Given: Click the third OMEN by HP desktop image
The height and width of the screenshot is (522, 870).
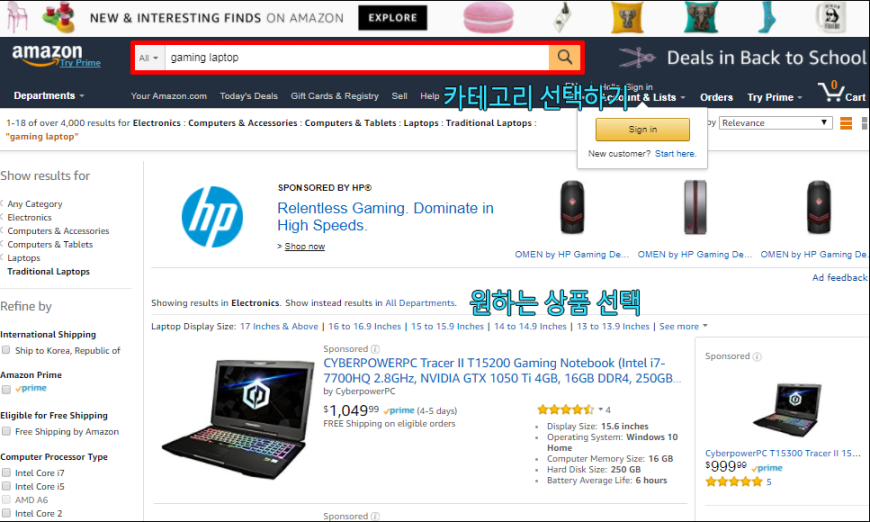Looking at the screenshot, I should point(818,207).
